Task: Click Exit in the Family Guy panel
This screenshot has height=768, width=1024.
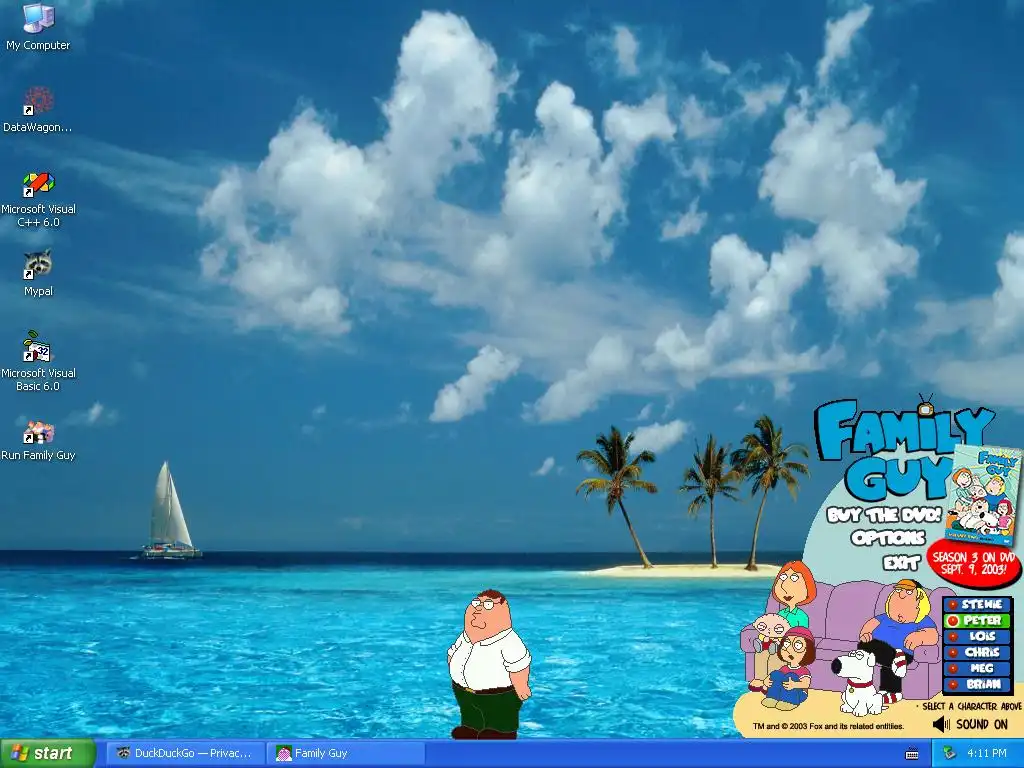Action: click(x=901, y=562)
